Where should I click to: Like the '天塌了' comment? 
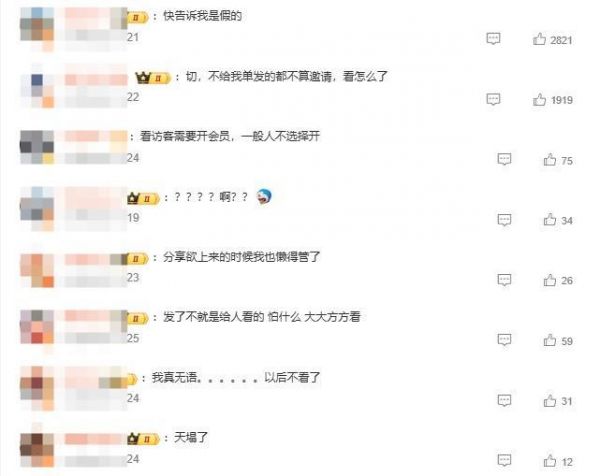550,461
